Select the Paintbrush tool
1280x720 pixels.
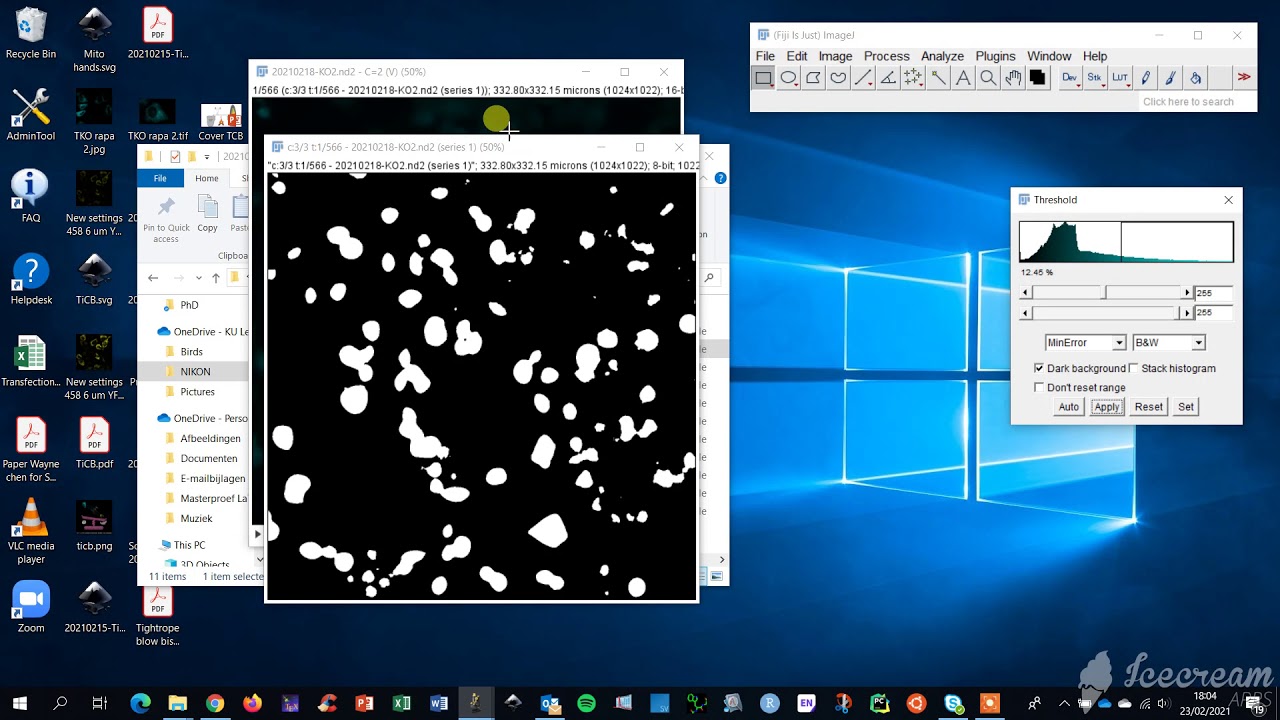[x=1171, y=78]
